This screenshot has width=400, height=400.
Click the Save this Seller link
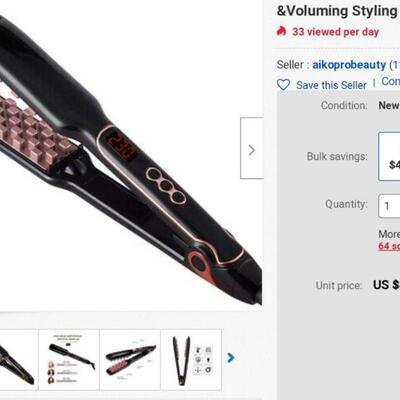331,85
